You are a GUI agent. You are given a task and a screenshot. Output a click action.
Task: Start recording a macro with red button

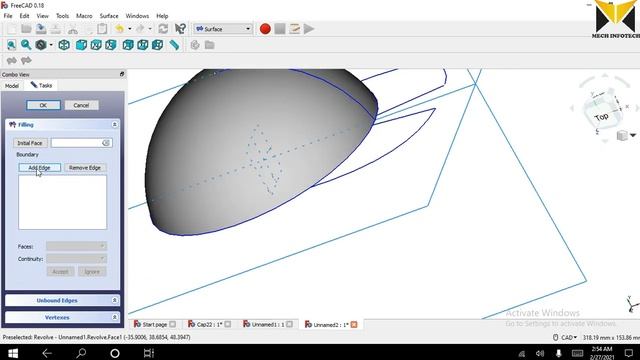coord(265,29)
